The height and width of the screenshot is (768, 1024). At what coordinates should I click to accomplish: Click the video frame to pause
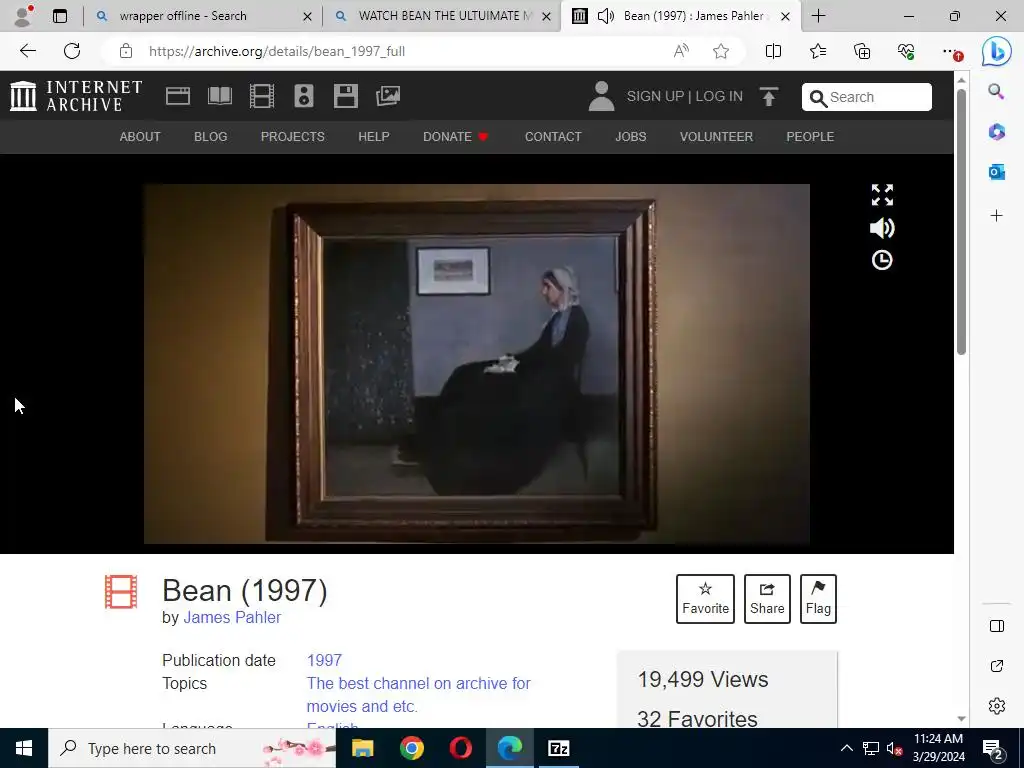[x=477, y=364]
